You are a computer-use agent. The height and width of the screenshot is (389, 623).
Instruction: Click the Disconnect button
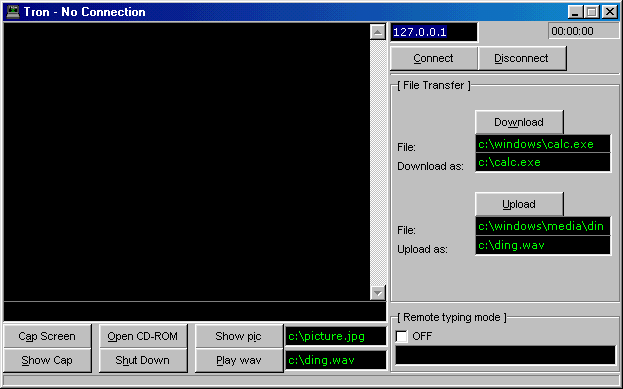tap(522, 58)
